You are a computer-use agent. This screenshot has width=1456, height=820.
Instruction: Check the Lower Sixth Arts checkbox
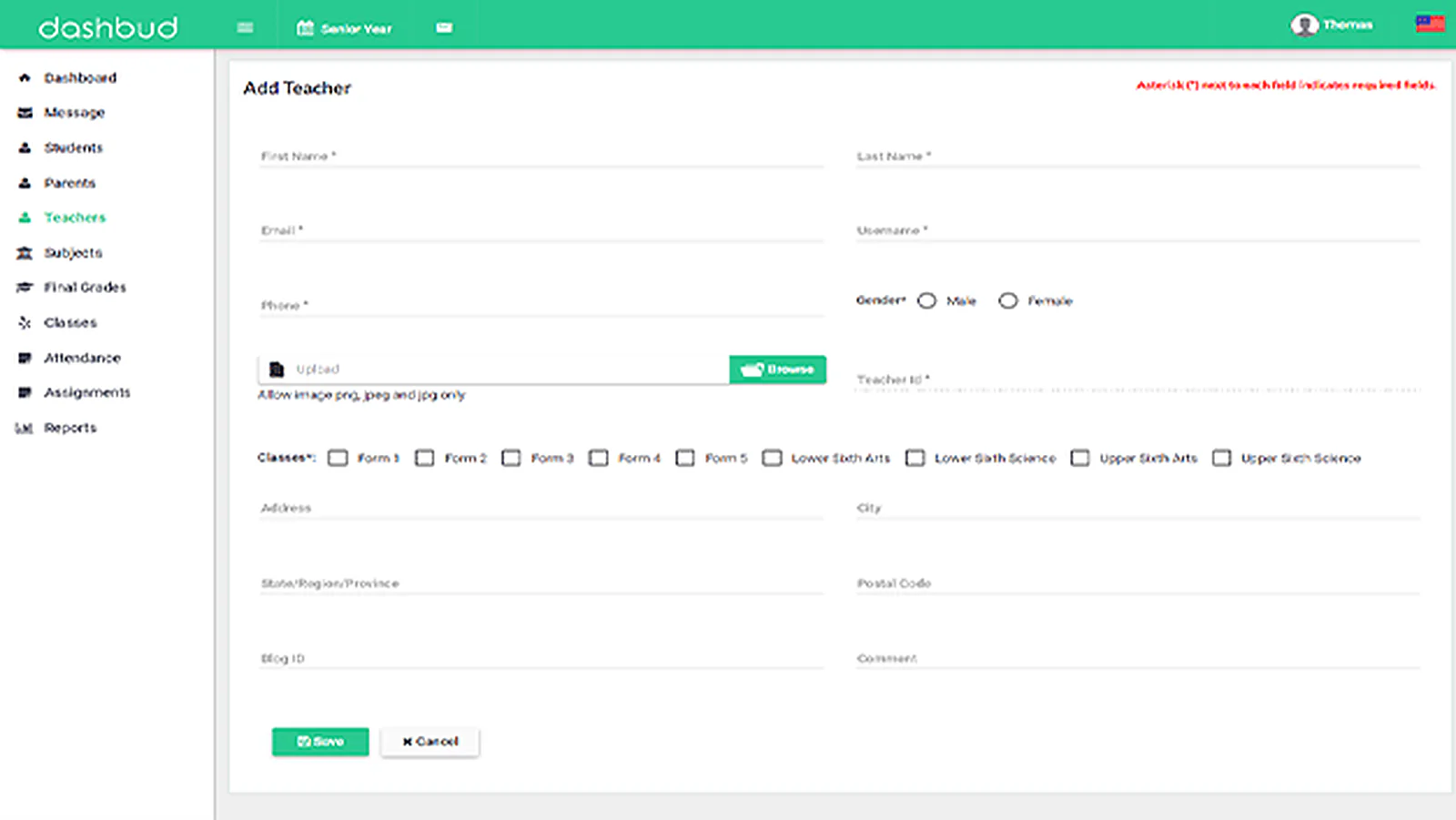click(x=772, y=458)
